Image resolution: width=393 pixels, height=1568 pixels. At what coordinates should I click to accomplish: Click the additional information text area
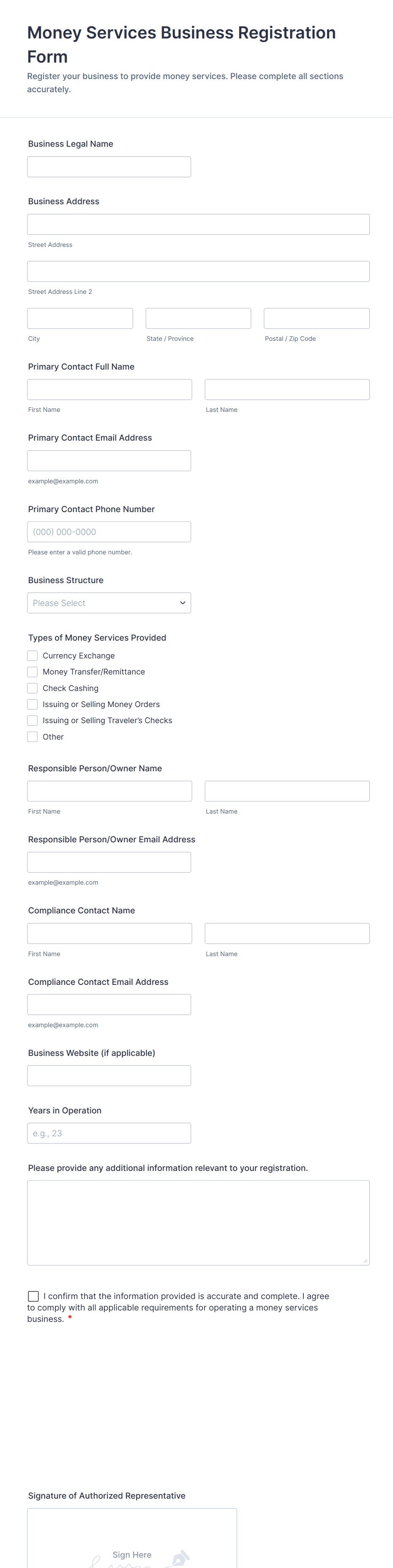(x=198, y=1222)
